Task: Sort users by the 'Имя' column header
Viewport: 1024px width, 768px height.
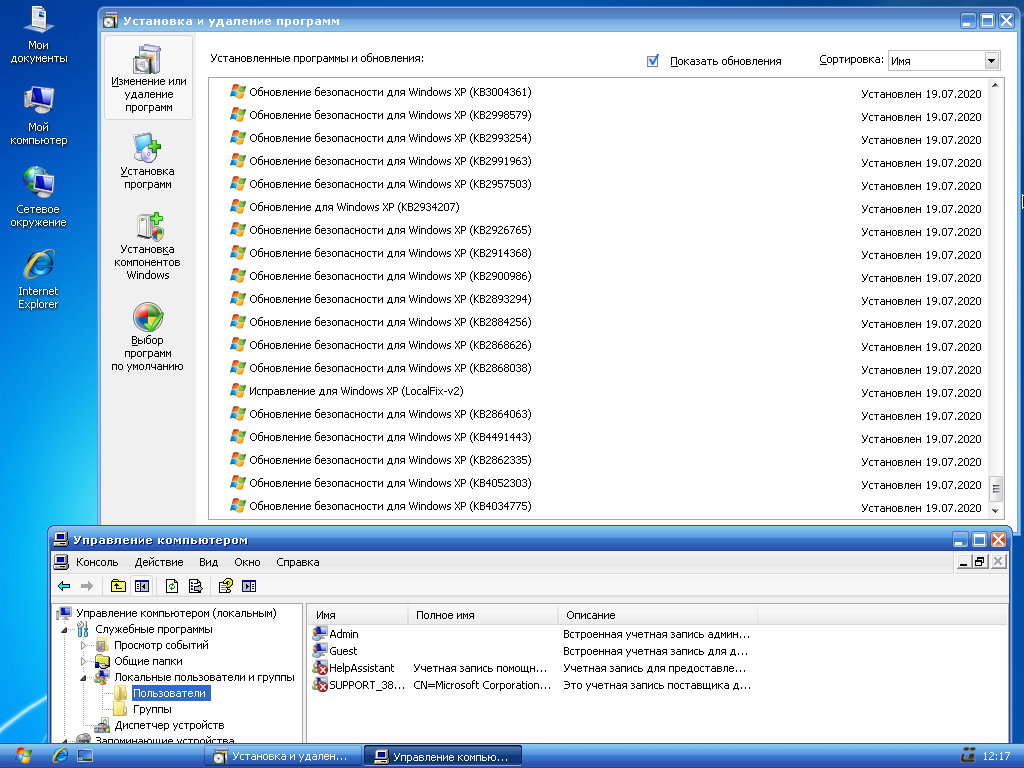Action: (358, 615)
